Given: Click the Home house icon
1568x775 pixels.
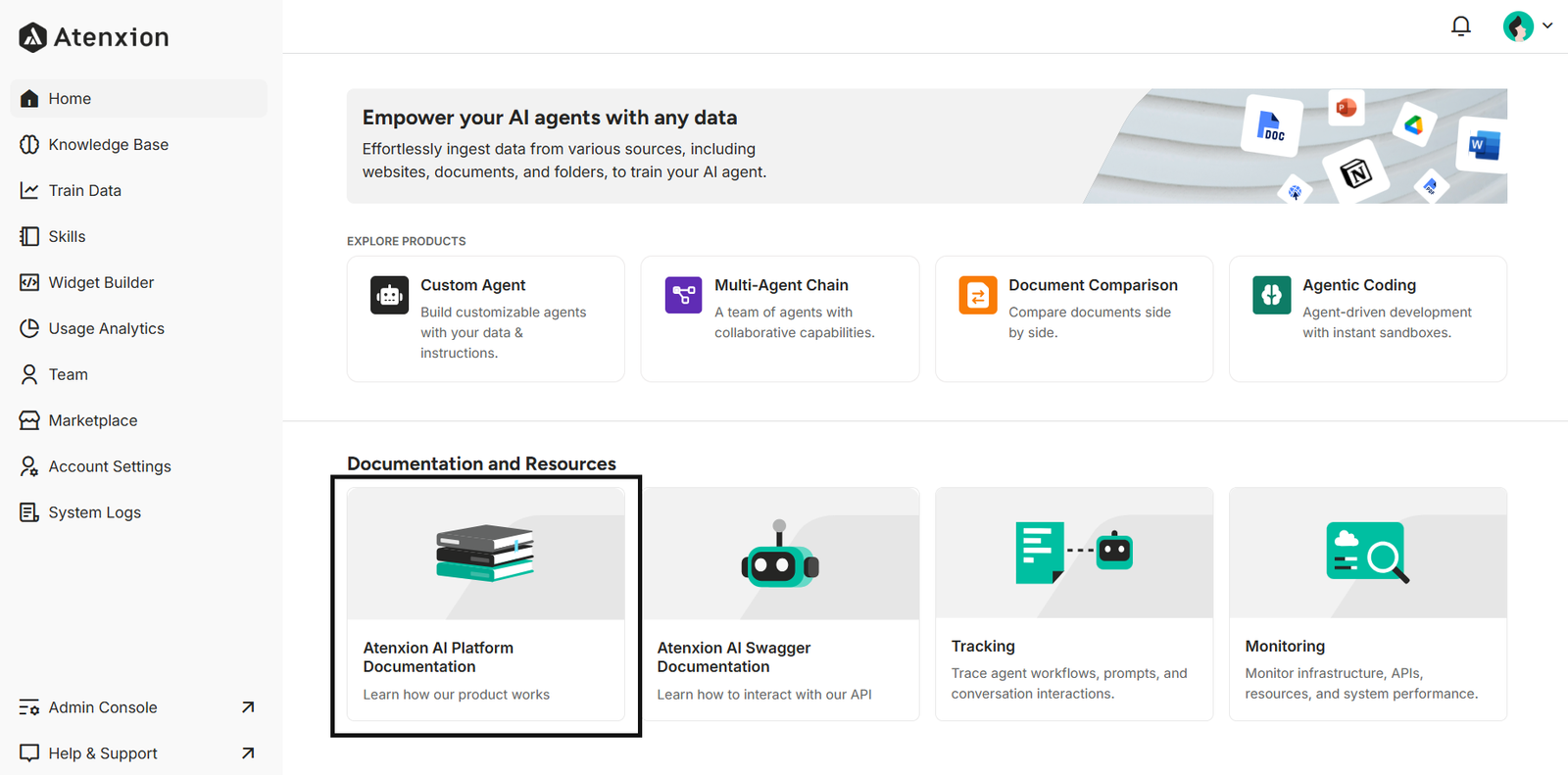Looking at the screenshot, I should [29, 98].
